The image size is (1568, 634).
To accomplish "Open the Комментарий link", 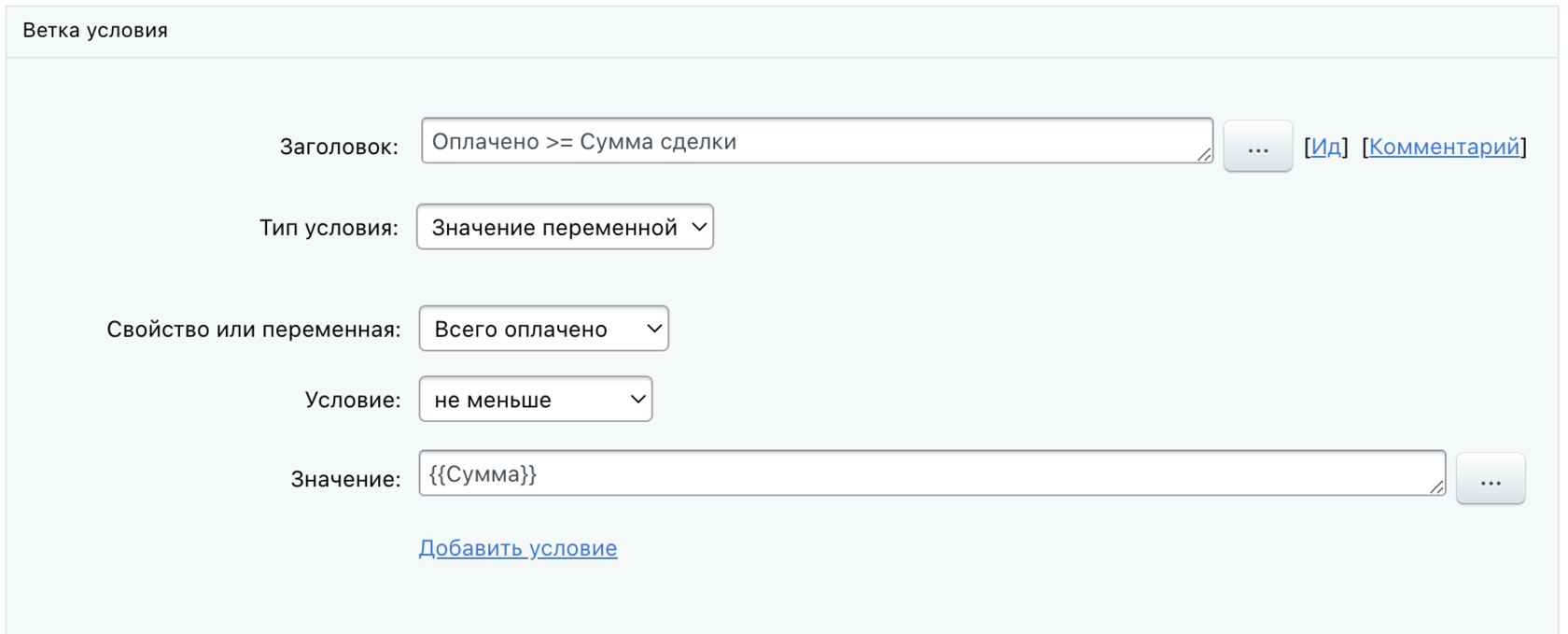I will tap(1444, 147).
